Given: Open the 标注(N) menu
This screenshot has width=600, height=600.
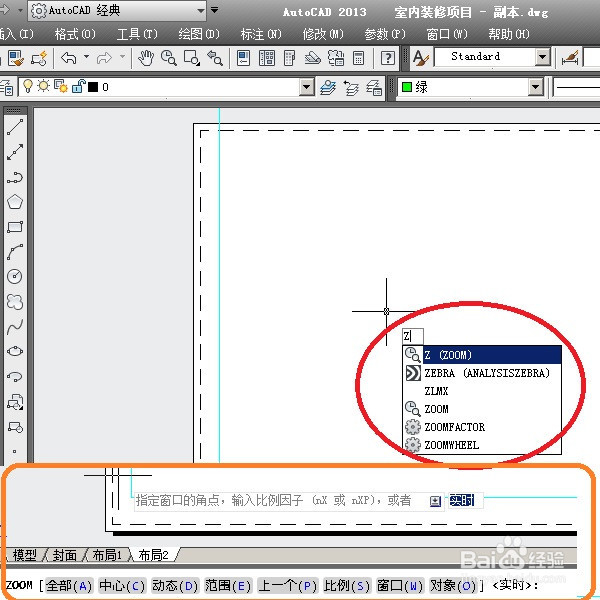Looking at the screenshot, I should click(x=261, y=34).
